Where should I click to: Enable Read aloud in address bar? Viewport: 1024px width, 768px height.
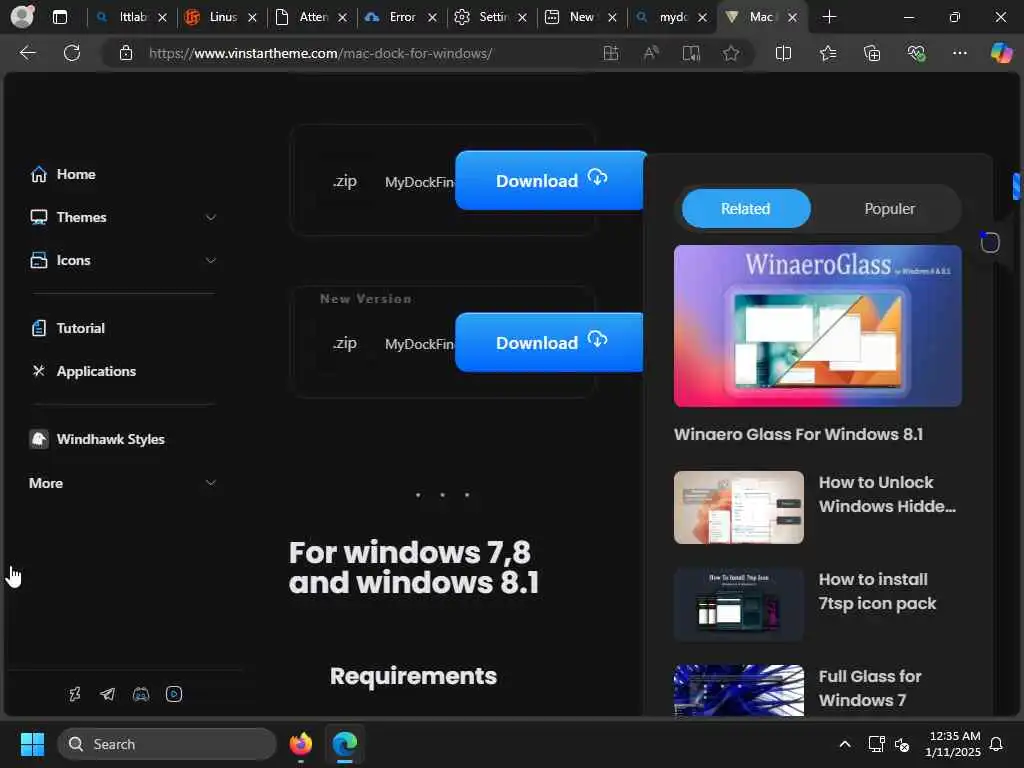pos(651,53)
